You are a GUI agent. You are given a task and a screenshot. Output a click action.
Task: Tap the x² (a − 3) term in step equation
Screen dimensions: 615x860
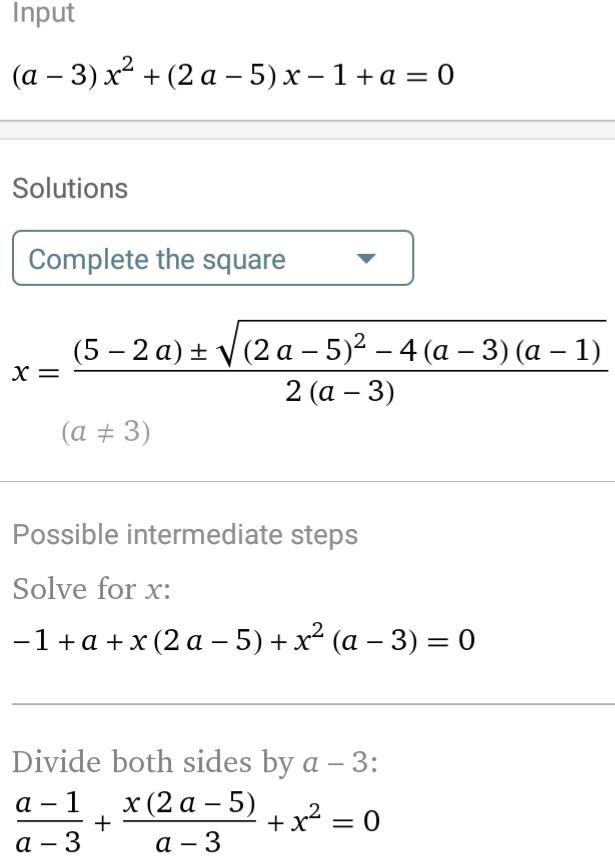pyautogui.click(x=355, y=638)
